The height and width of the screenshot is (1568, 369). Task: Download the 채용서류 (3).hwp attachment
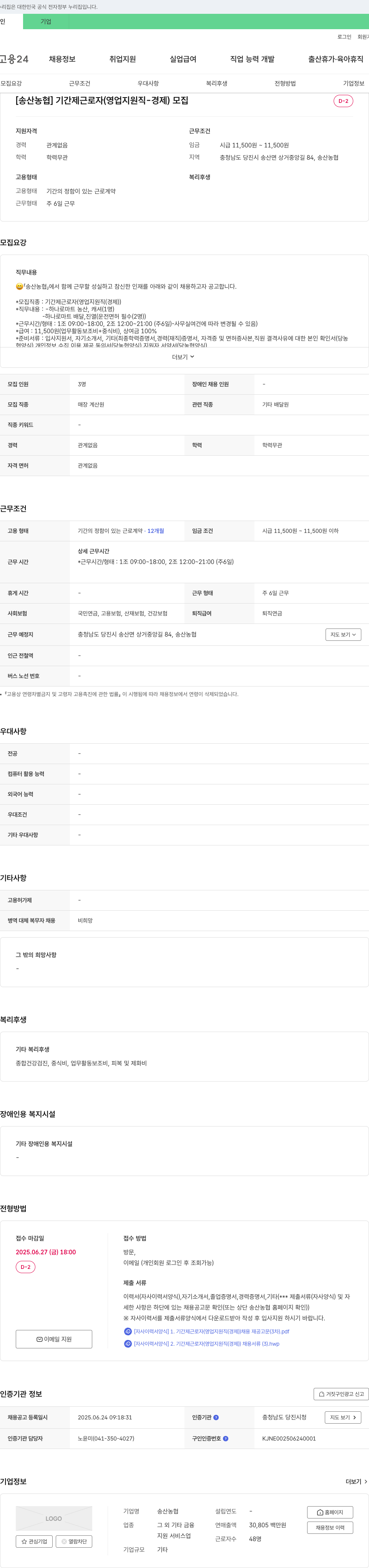click(x=206, y=1344)
